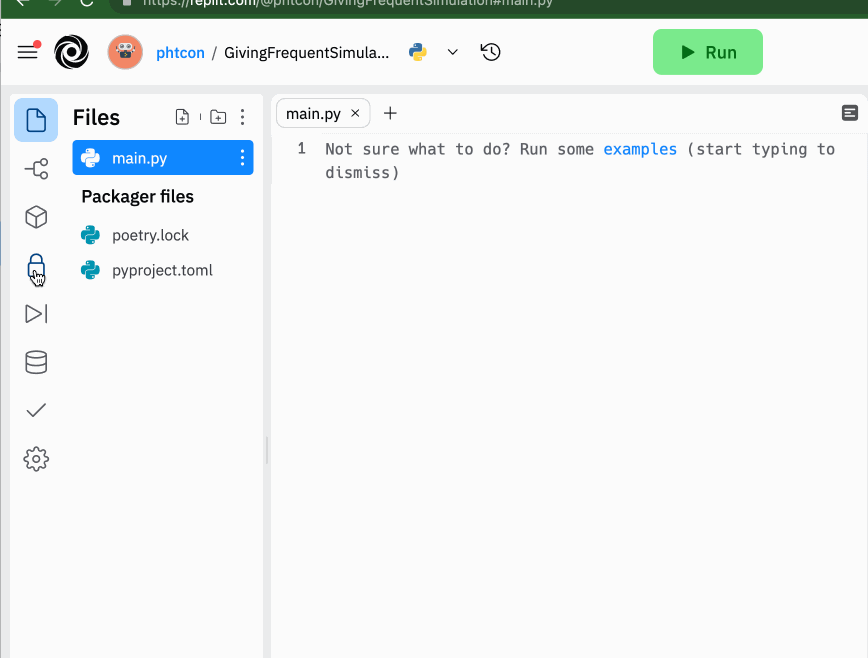Open the Python language dropdown
Image resolution: width=868 pixels, height=658 pixels.
point(452,52)
